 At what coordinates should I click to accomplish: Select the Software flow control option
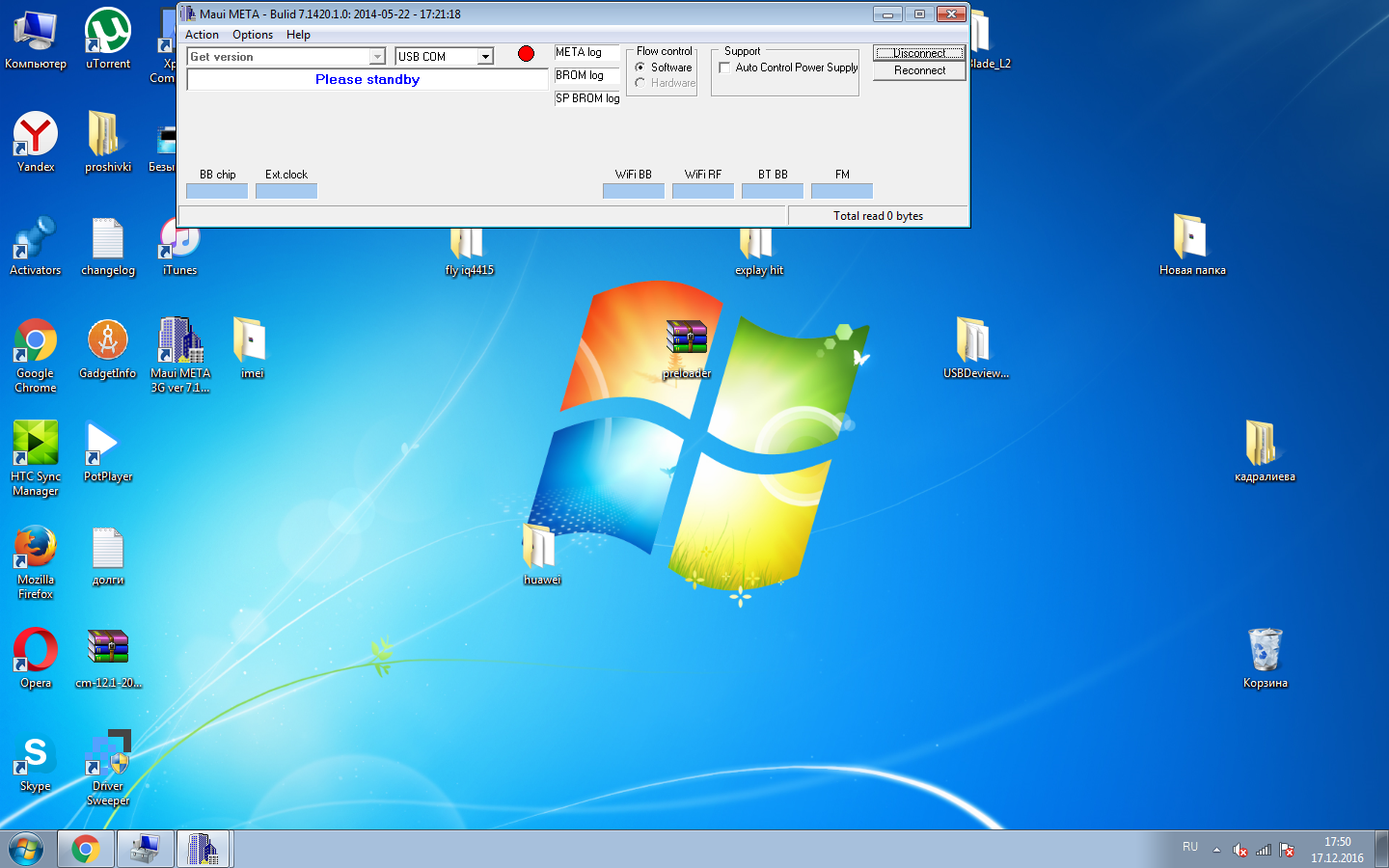pyautogui.click(x=640, y=68)
